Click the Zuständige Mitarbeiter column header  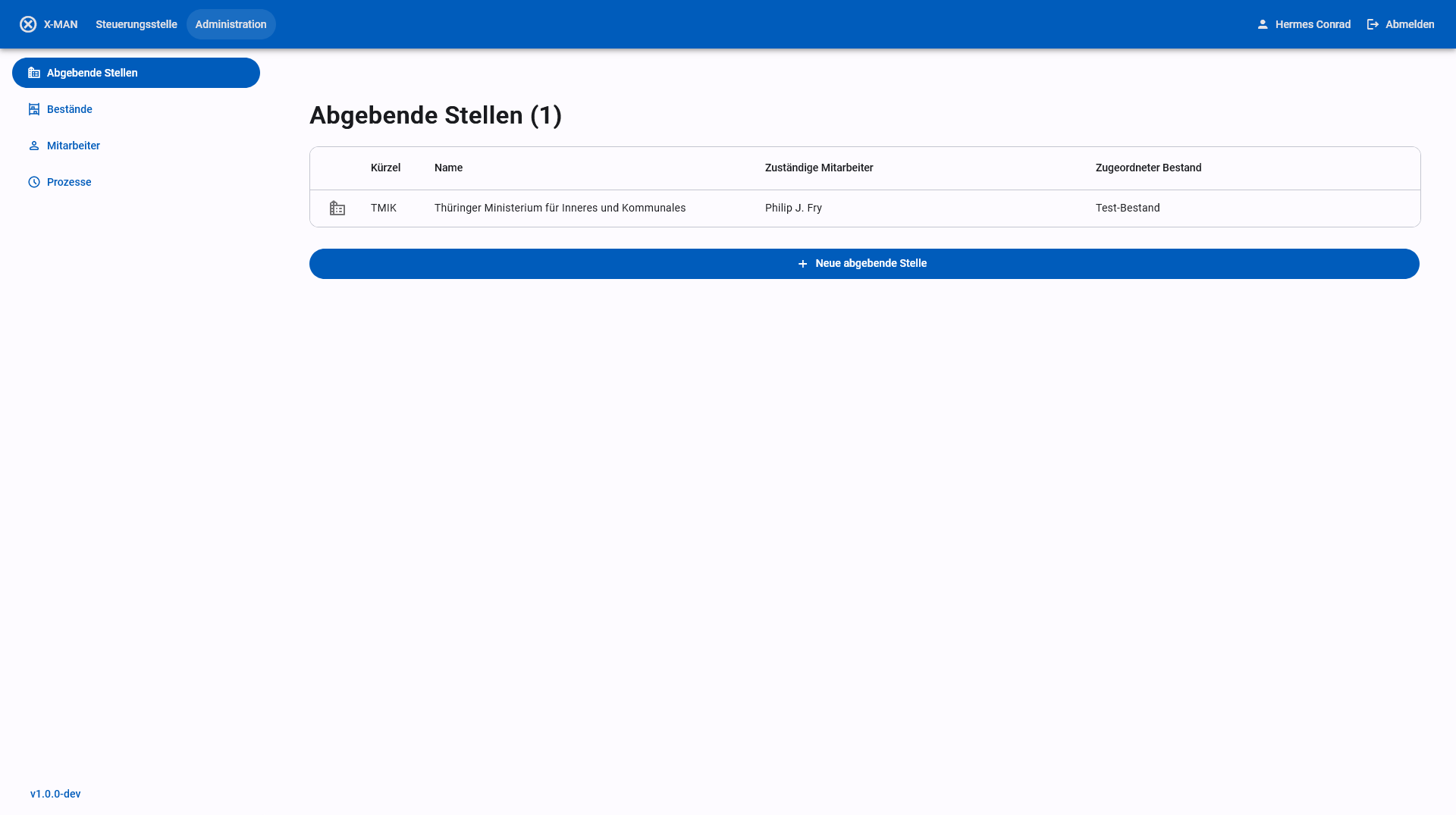coord(819,168)
